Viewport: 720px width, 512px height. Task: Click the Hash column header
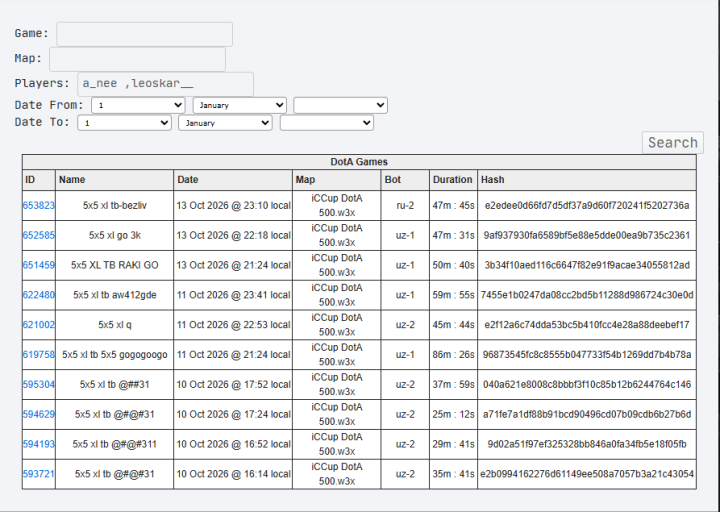[x=587, y=180]
